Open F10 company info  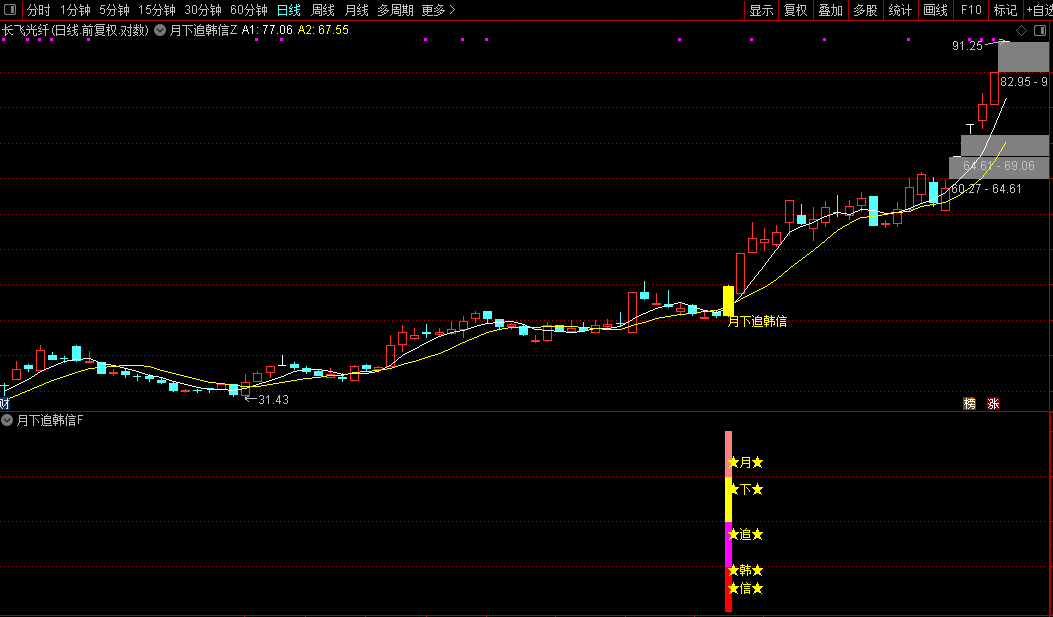(970, 10)
